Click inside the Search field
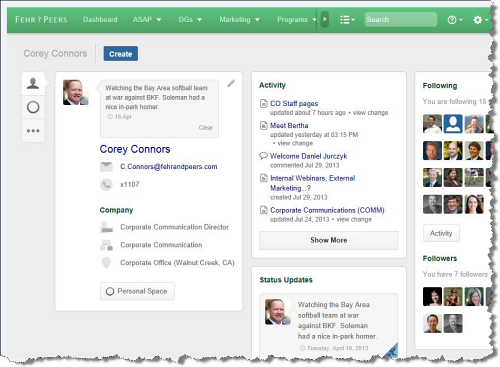Screen dimensions: 500x367 click(401, 20)
